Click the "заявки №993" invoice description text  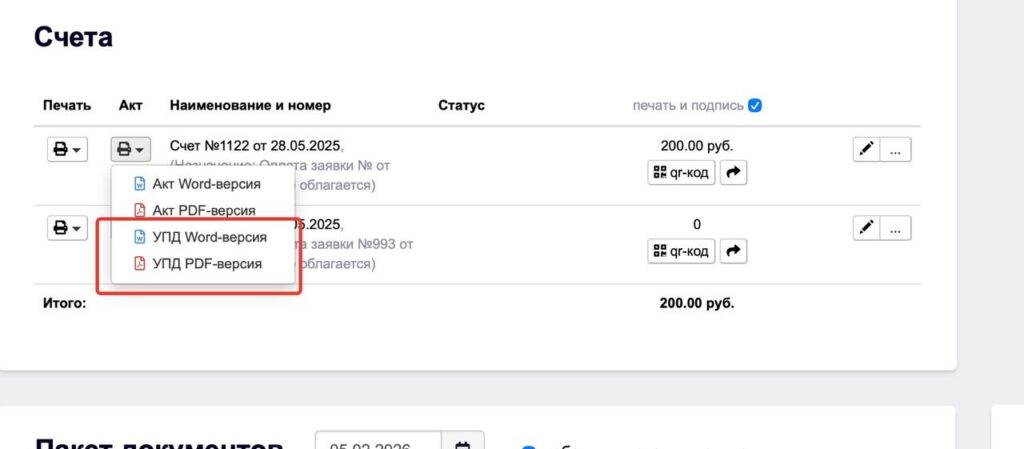370,244
